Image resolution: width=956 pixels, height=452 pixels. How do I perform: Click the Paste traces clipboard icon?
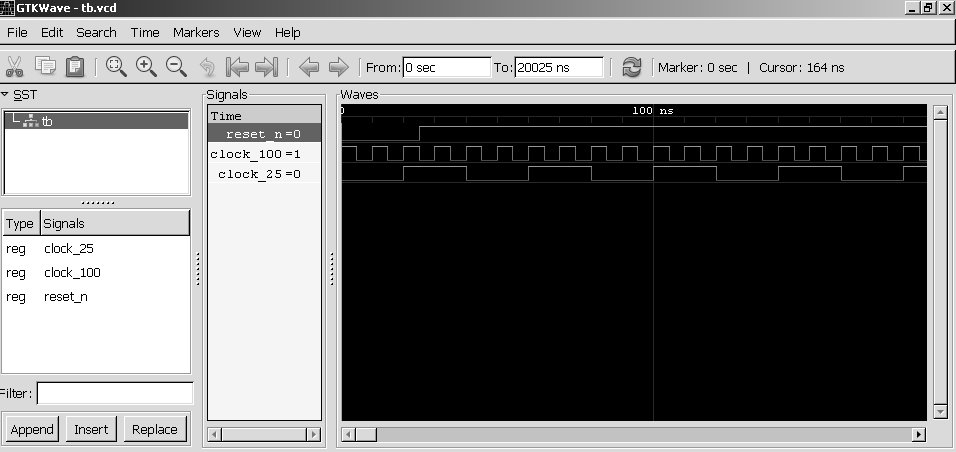[x=75, y=67]
